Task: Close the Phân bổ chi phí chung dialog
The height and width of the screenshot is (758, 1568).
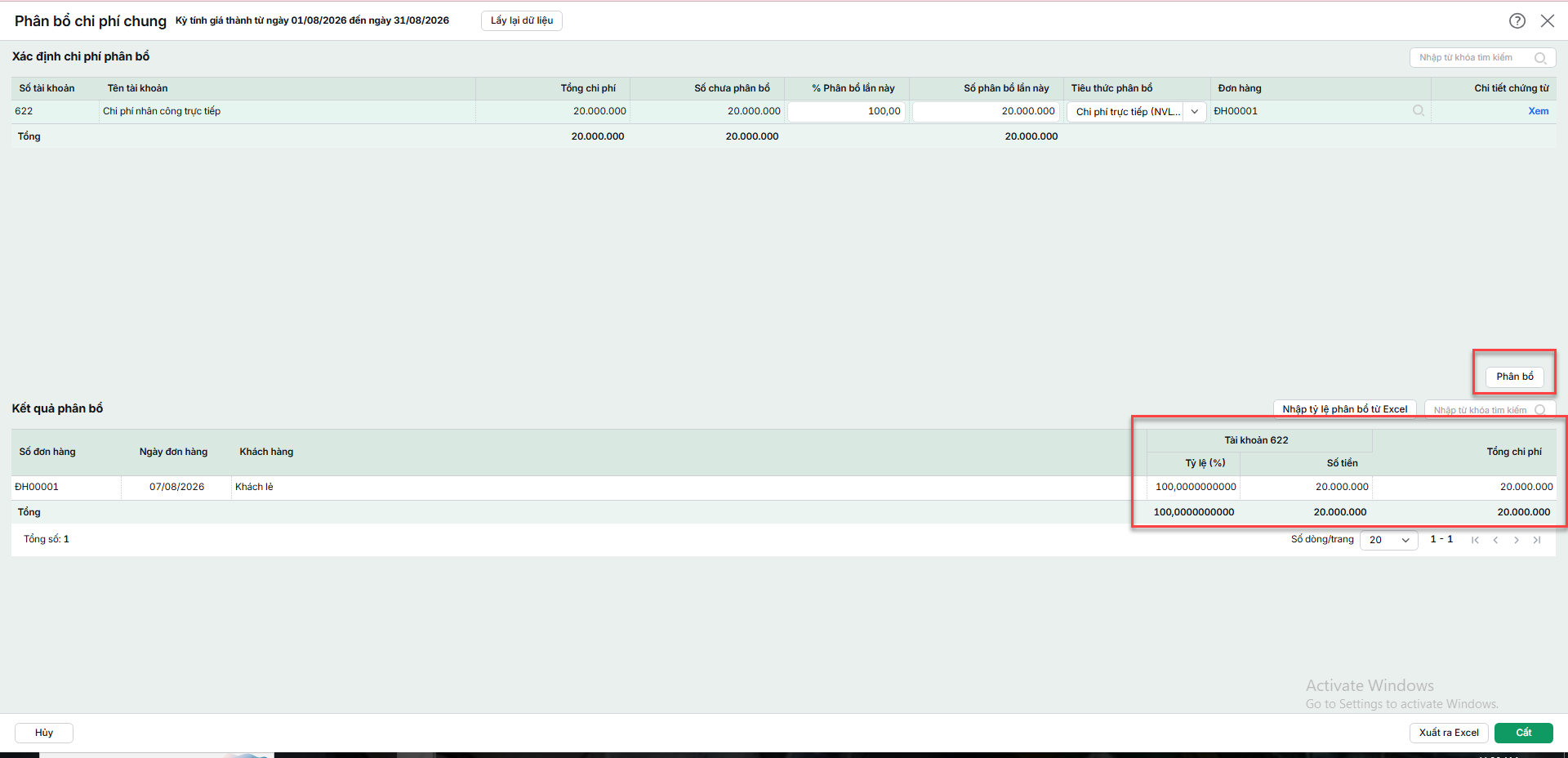Action: point(1547,21)
